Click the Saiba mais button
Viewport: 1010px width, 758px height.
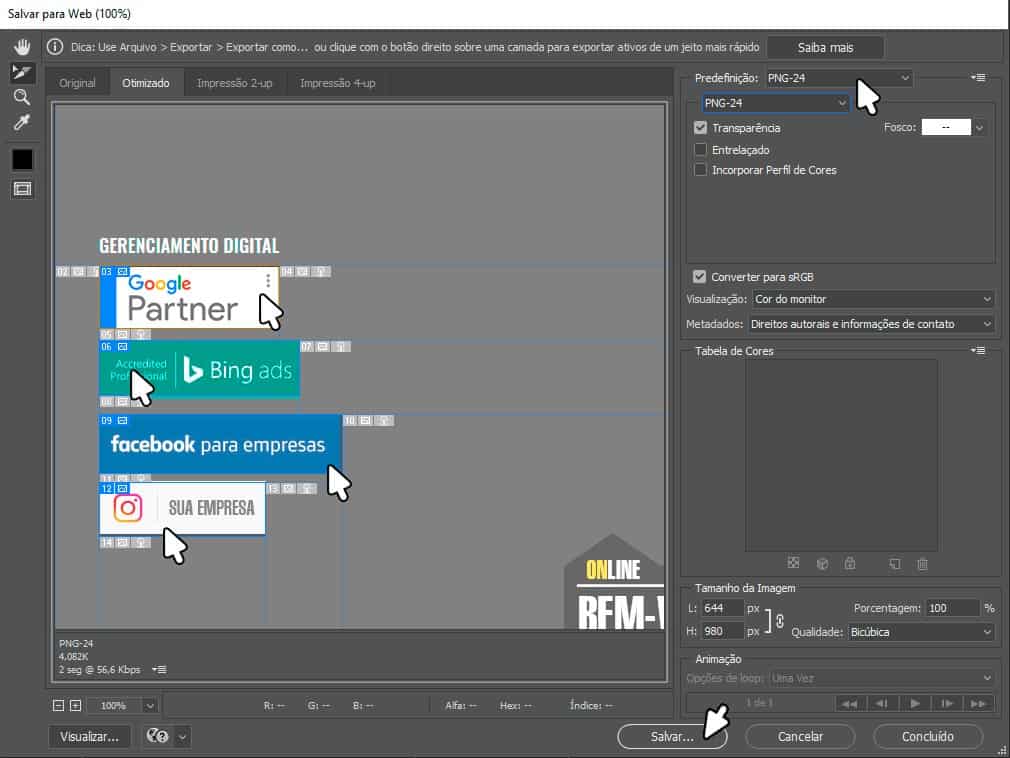pyautogui.click(x=824, y=48)
